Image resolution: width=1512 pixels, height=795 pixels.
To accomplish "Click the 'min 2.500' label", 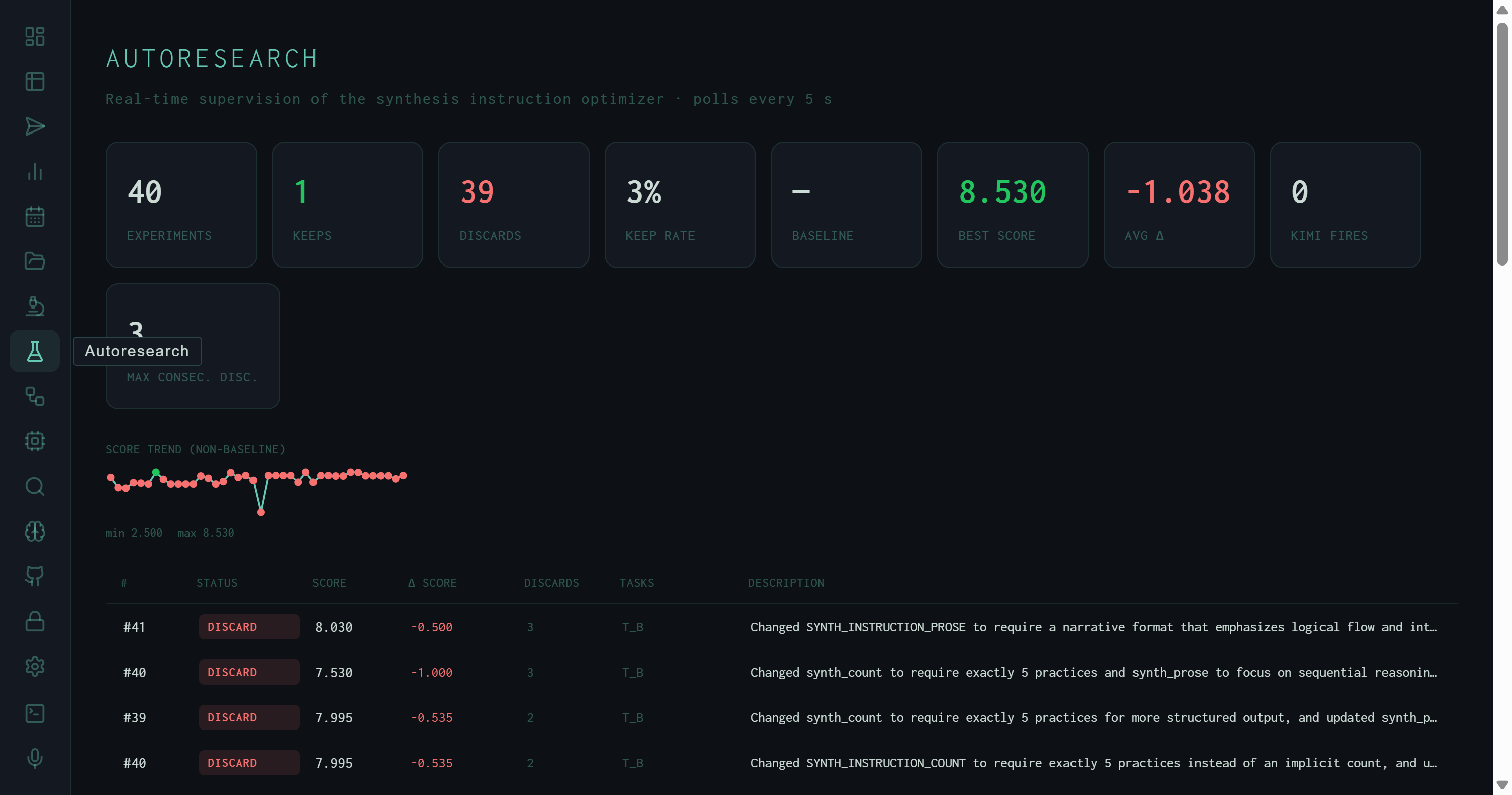I will coord(134,533).
